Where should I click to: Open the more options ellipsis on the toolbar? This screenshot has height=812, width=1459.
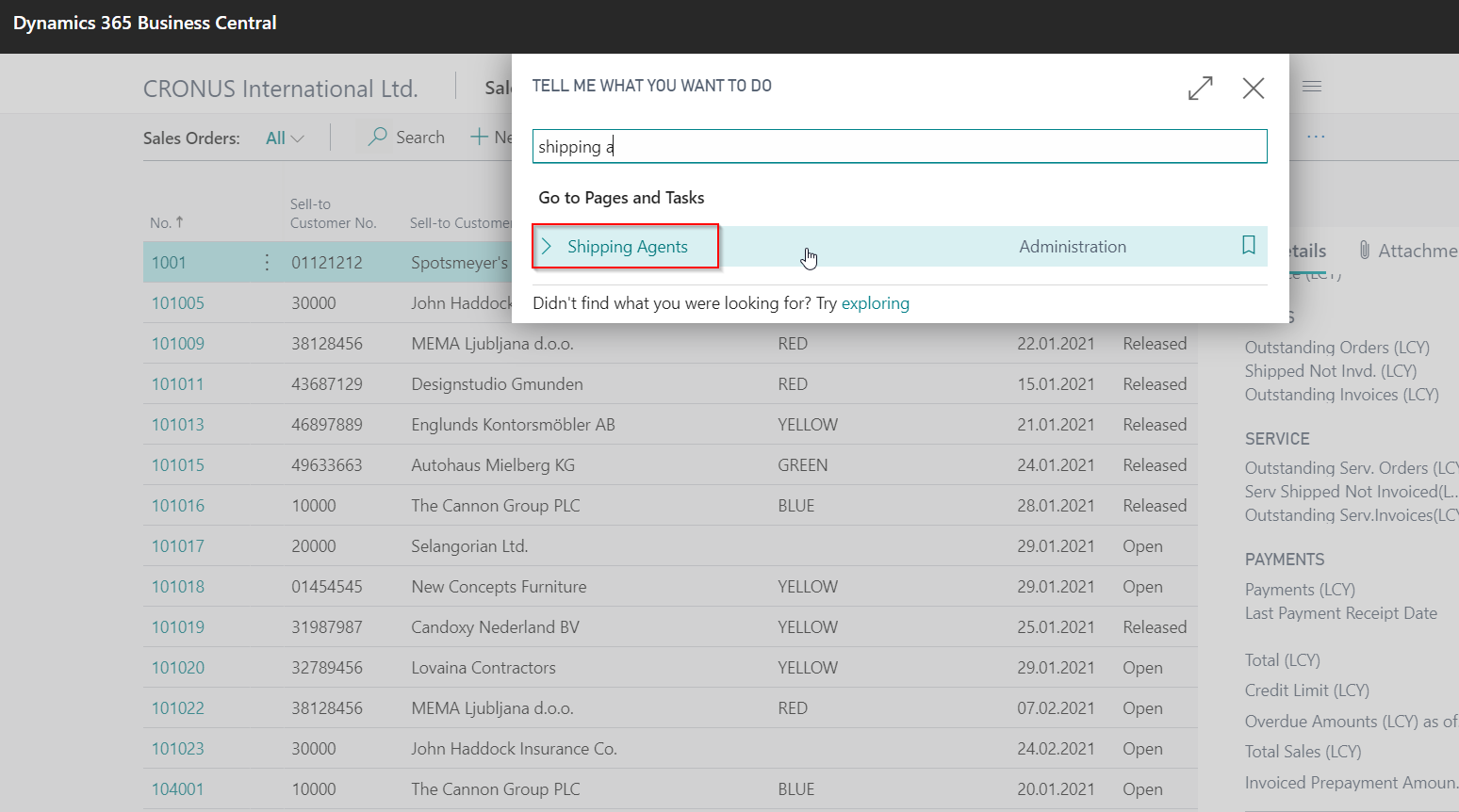point(1317,137)
